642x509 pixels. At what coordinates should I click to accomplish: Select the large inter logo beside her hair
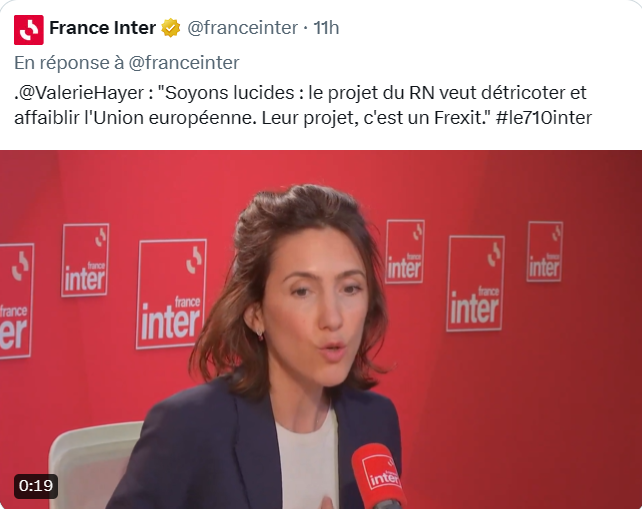click(x=171, y=294)
